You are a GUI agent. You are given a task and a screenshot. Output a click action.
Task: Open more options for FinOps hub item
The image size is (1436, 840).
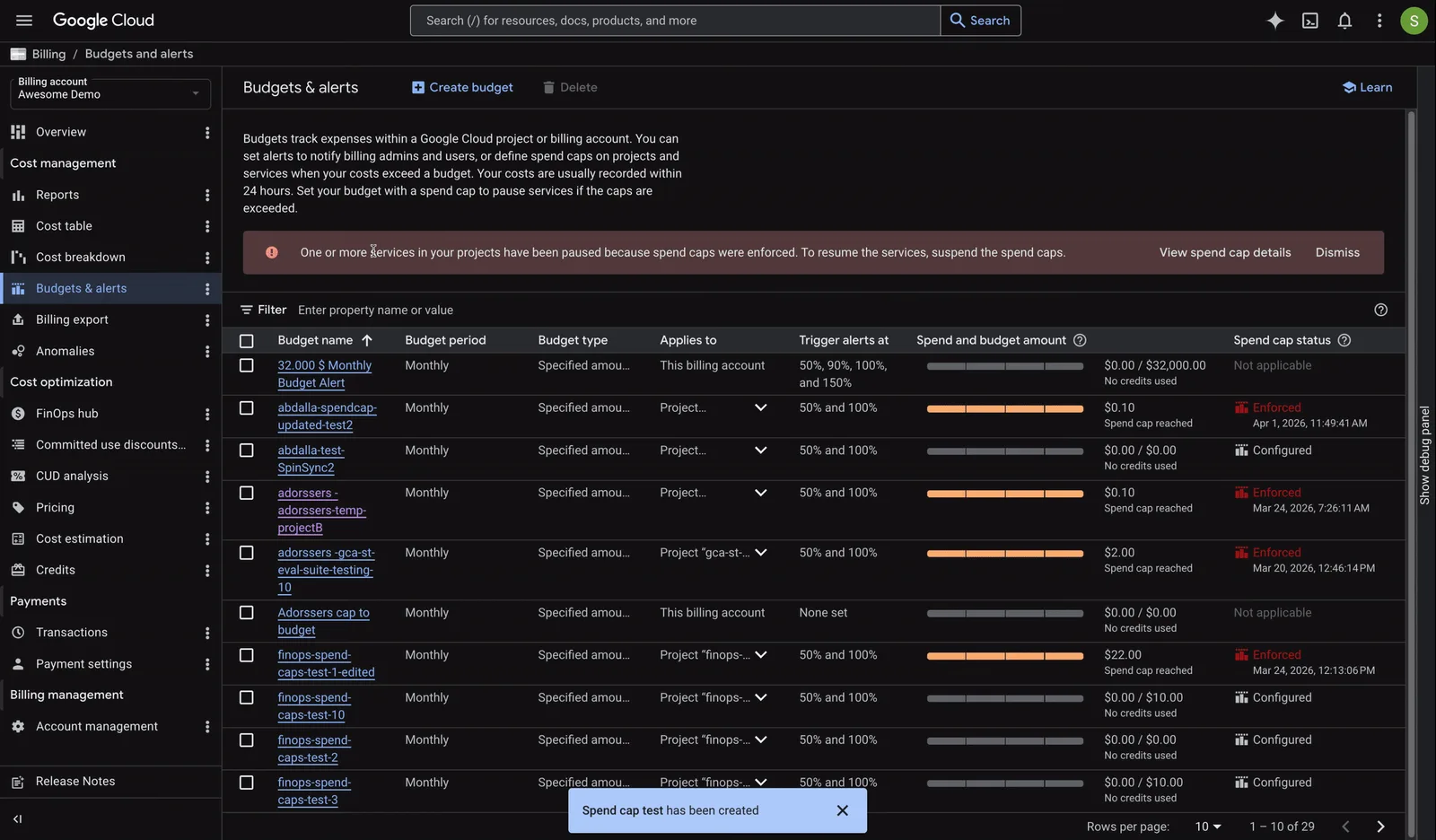[207, 414]
